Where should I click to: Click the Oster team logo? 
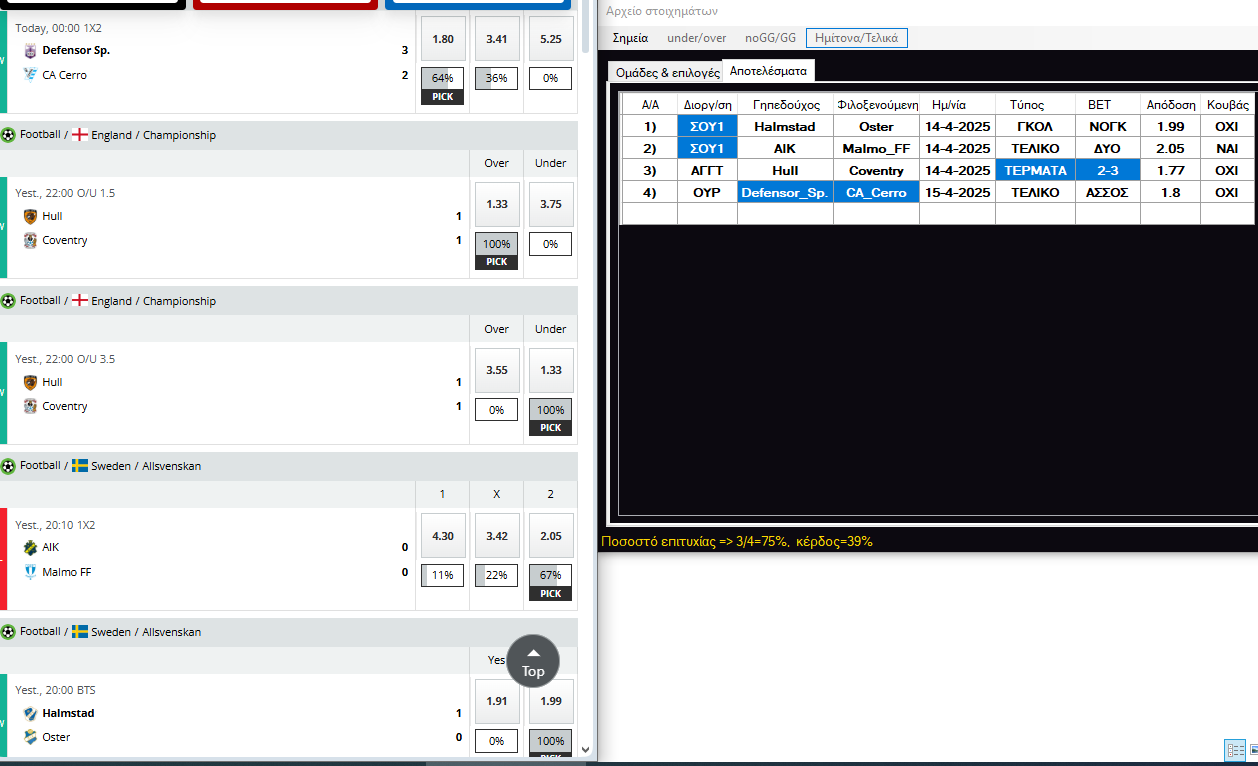coord(30,737)
